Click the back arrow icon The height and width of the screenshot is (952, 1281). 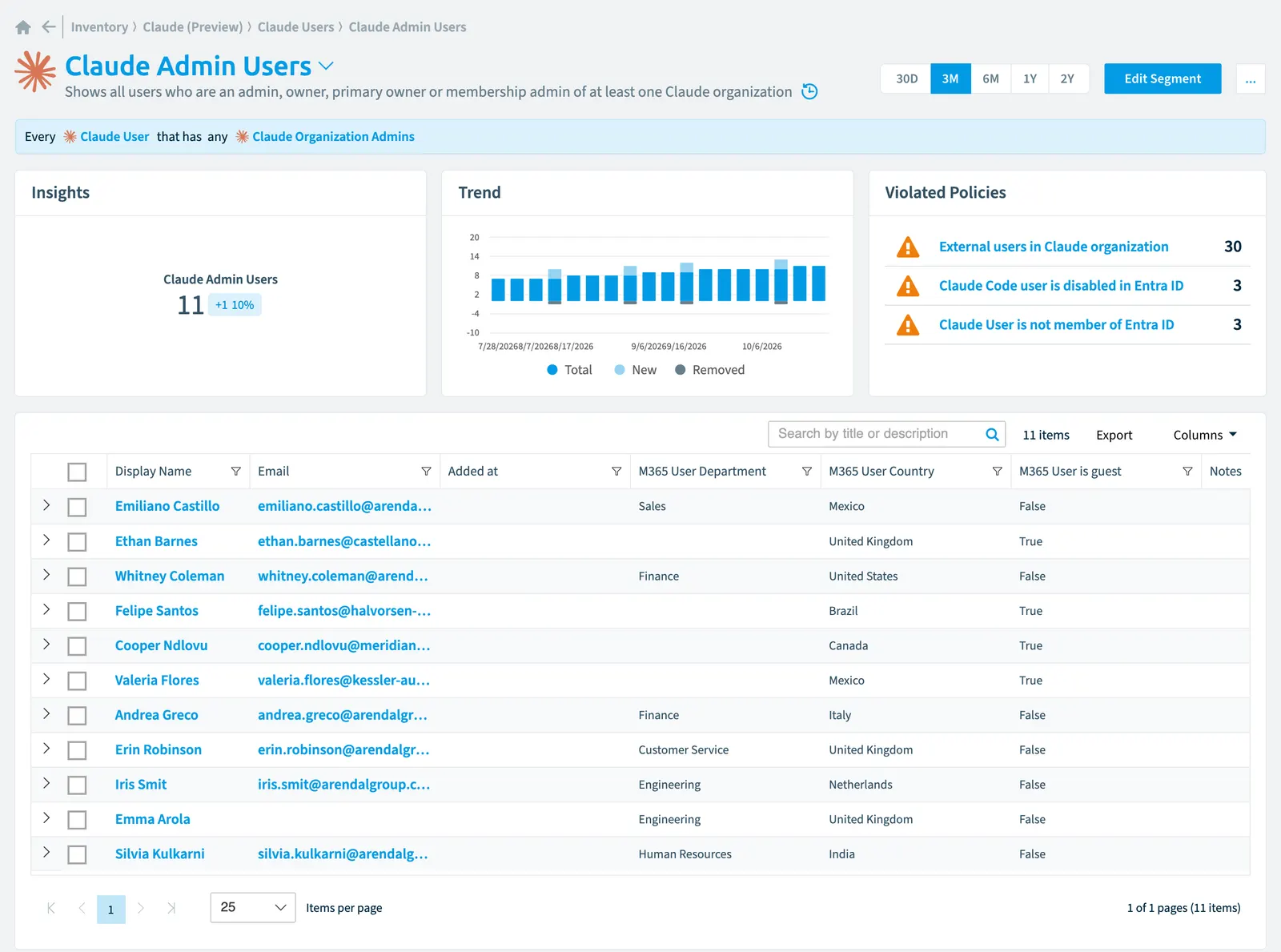tap(49, 27)
